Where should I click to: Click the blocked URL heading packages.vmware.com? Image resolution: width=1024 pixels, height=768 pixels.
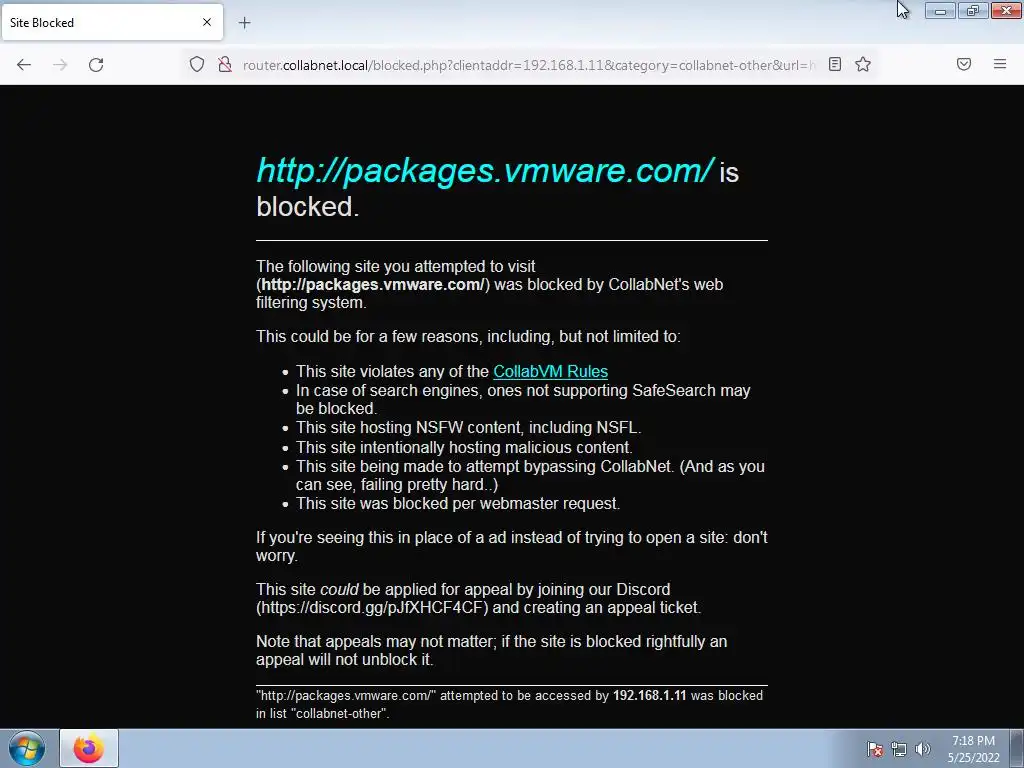pos(485,170)
